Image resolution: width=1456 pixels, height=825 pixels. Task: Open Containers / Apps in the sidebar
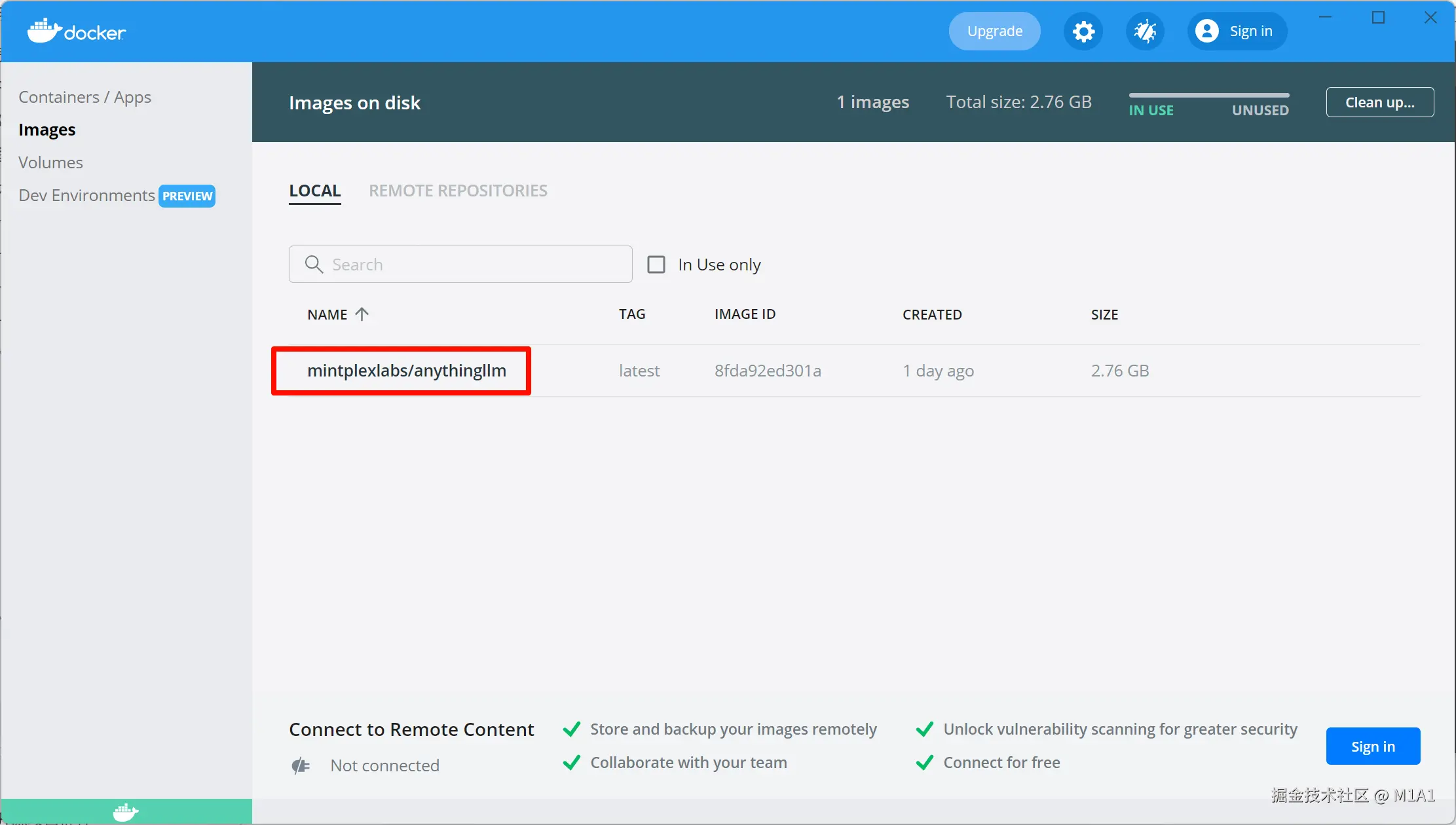click(84, 97)
